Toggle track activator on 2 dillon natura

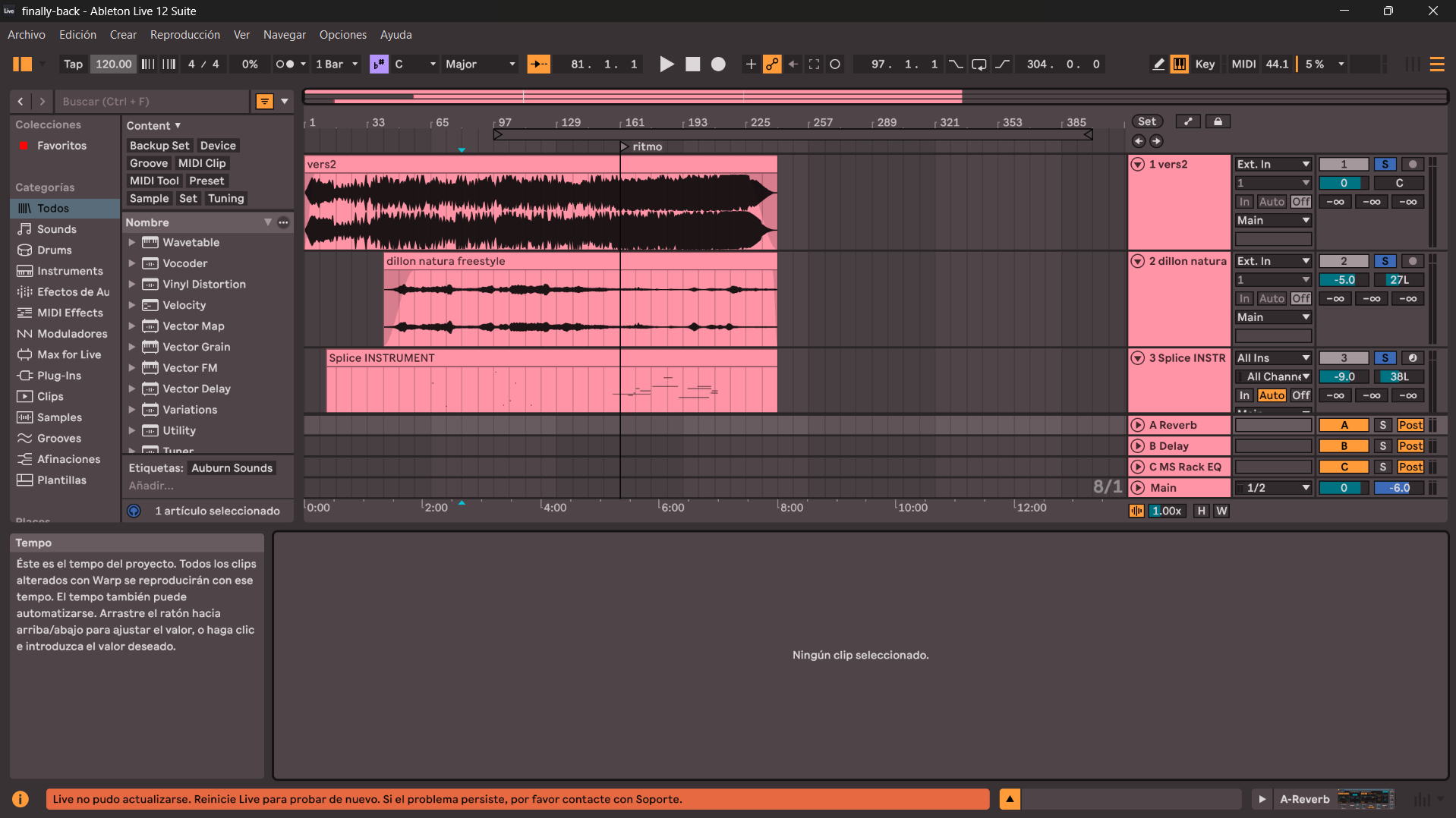pos(1343,261)
